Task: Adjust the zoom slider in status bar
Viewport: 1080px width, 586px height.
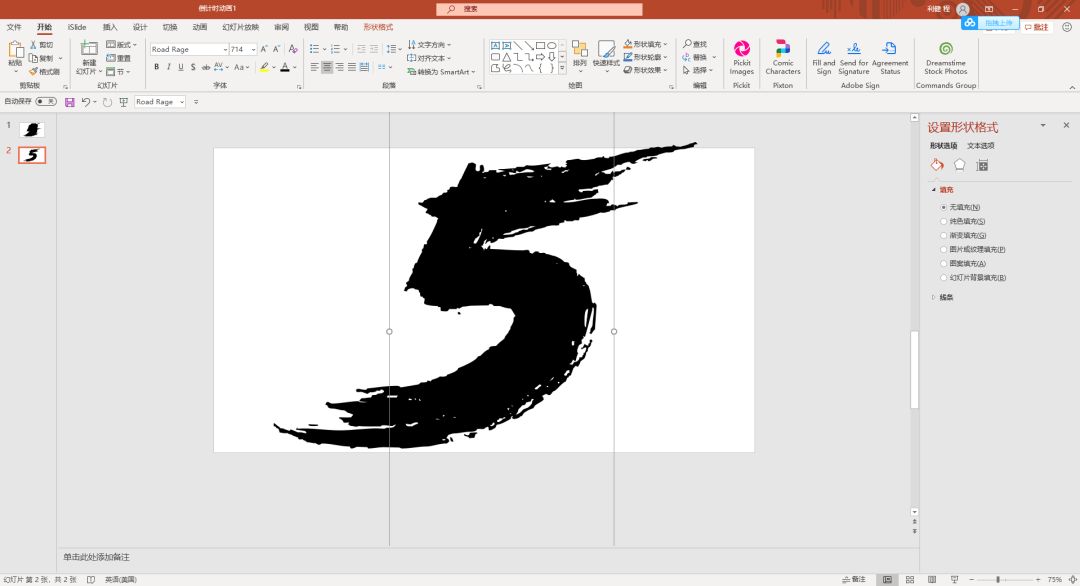Action: (x=997, y=580)
